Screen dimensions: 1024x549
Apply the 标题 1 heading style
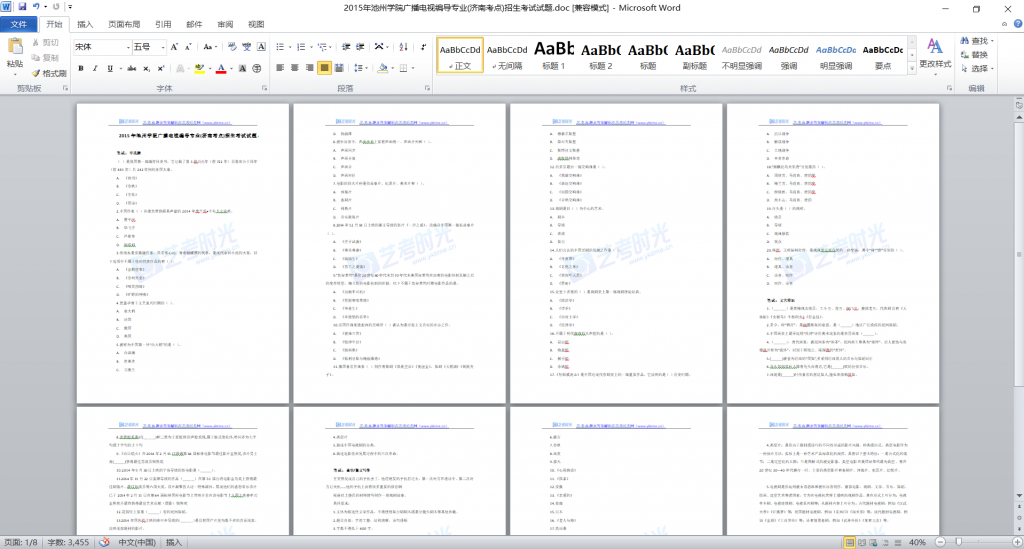click(554, 55)
